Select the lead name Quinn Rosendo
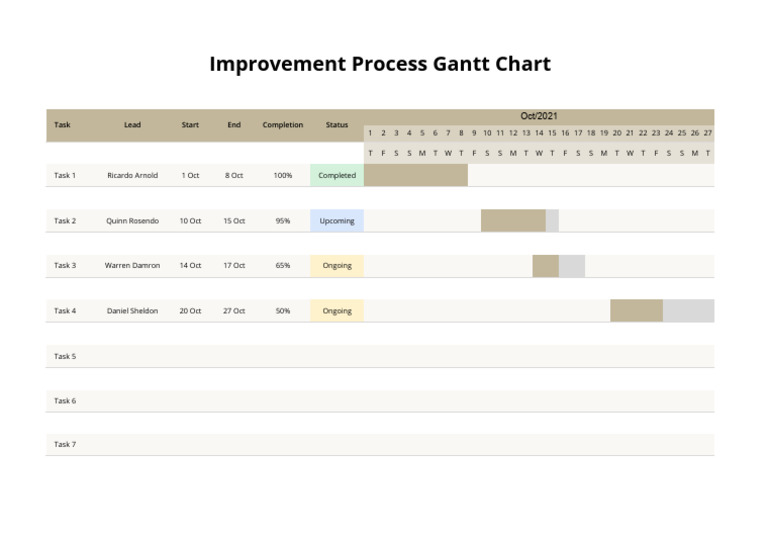 point(132,221)
